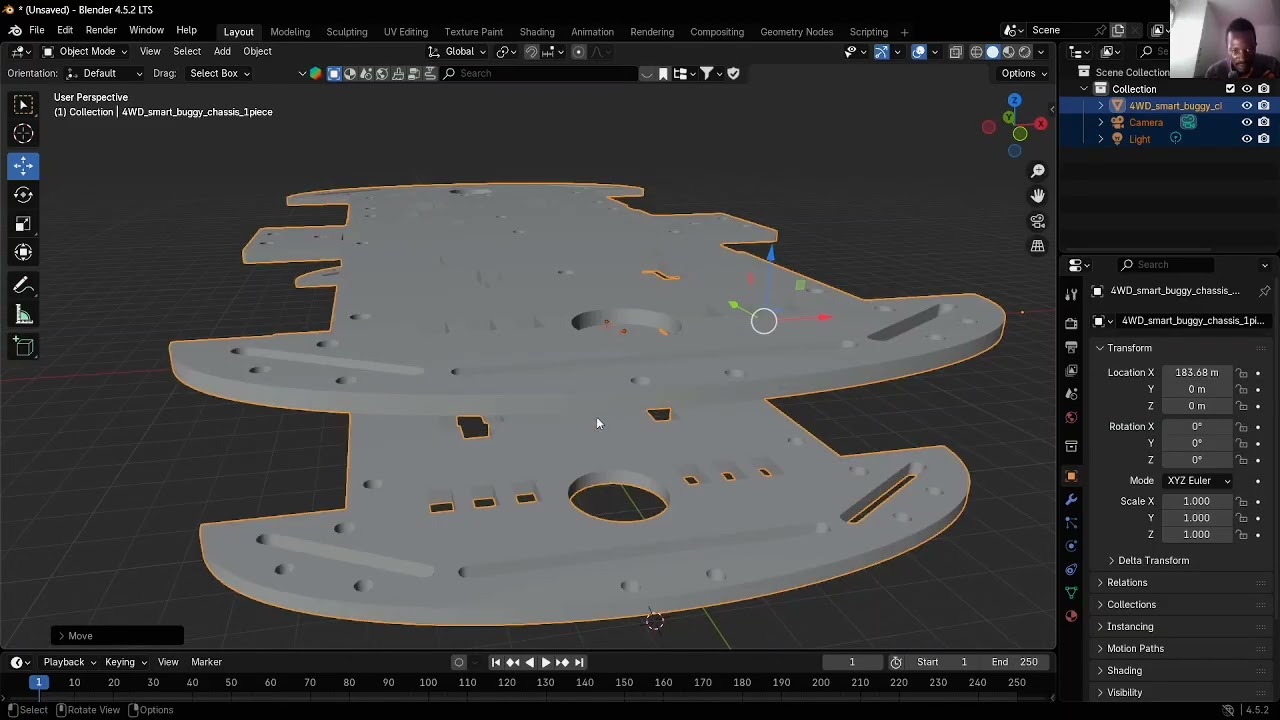
Task: Click the pan view hand icon
Action: pos(1038,196)
